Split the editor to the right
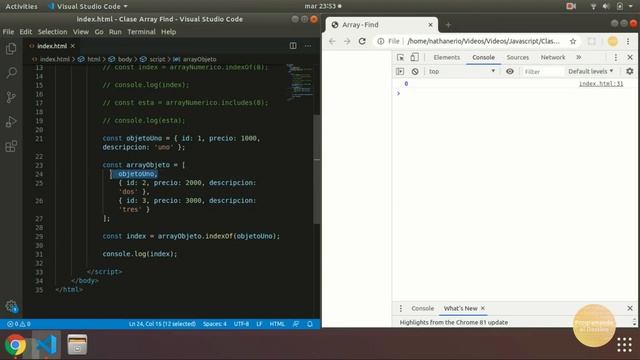Image resolution: width=640 pixels, height=360 pixels. 293,46
